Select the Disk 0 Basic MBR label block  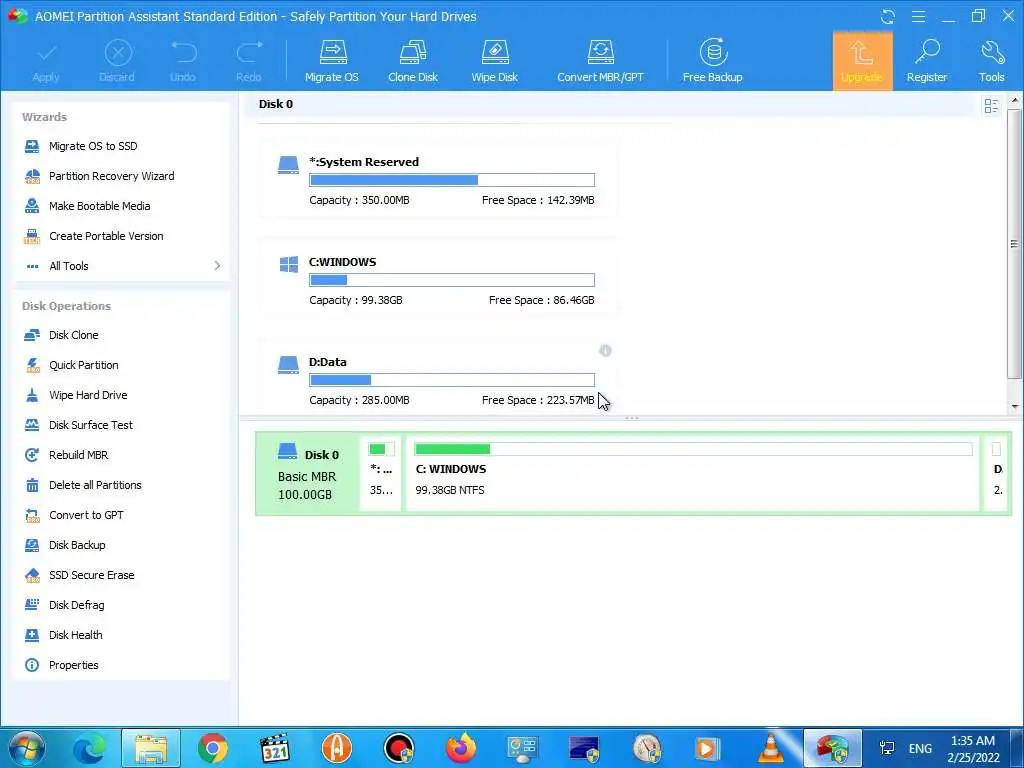click(x=308, y=473)
